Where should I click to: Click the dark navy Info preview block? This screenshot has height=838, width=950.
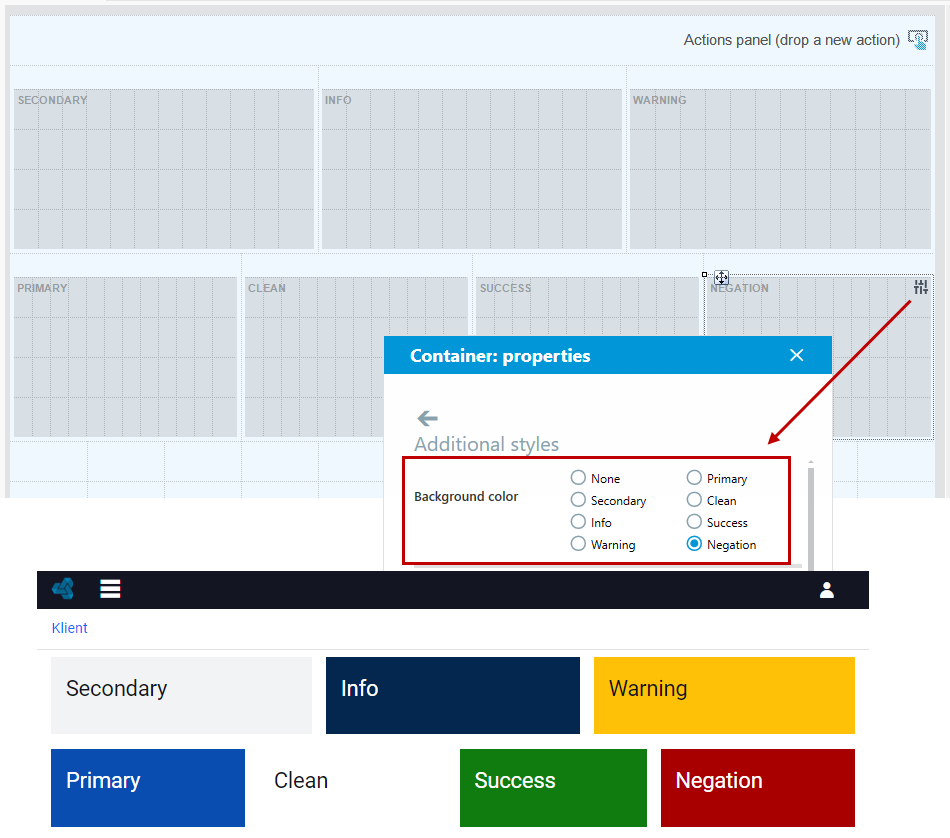pyautogui.click(x=453, y=695)
